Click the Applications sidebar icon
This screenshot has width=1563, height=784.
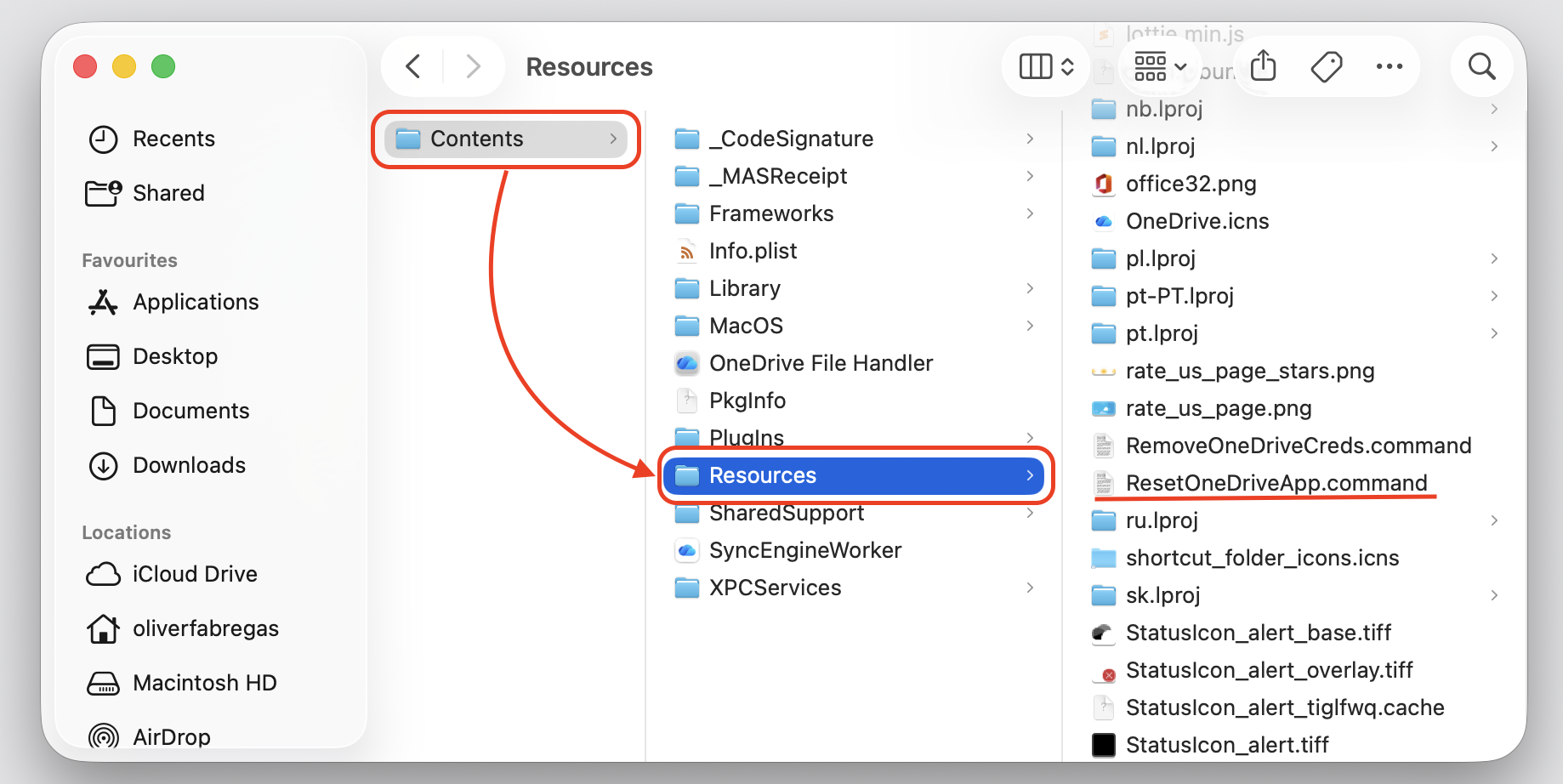[104, 302]
